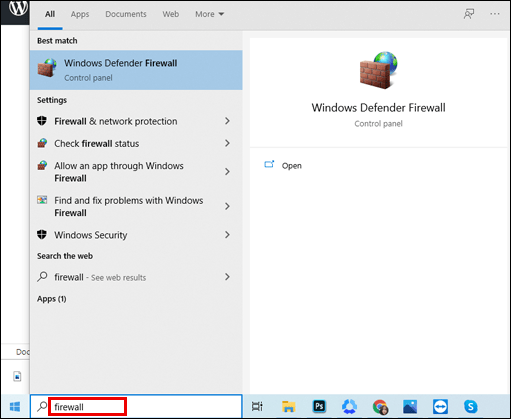Screen dimensions: 511x419
Task: Expand the Check firewall status arrow
Action: [x=227, y=143]
